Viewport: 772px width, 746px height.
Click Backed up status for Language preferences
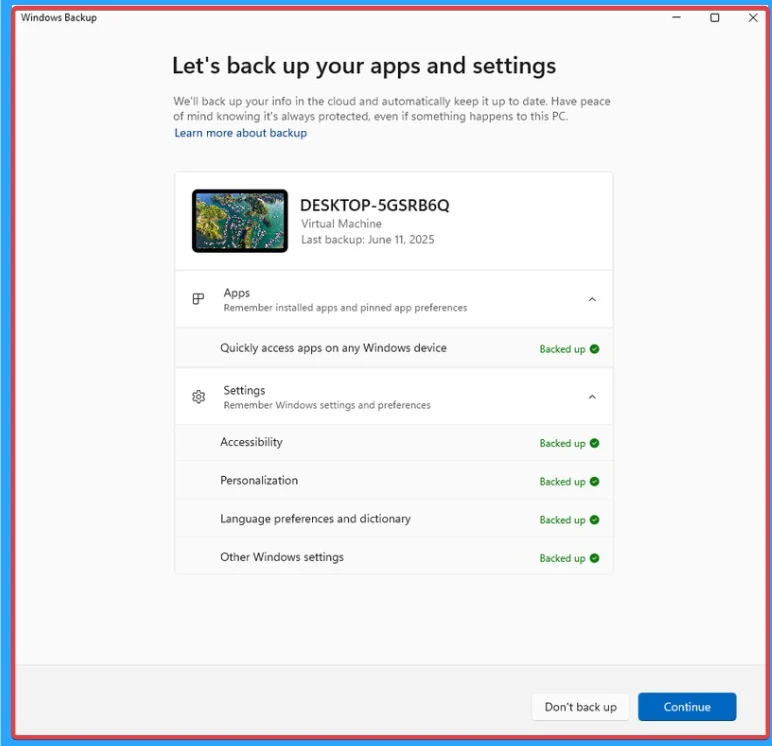click(x=562, y=520)
